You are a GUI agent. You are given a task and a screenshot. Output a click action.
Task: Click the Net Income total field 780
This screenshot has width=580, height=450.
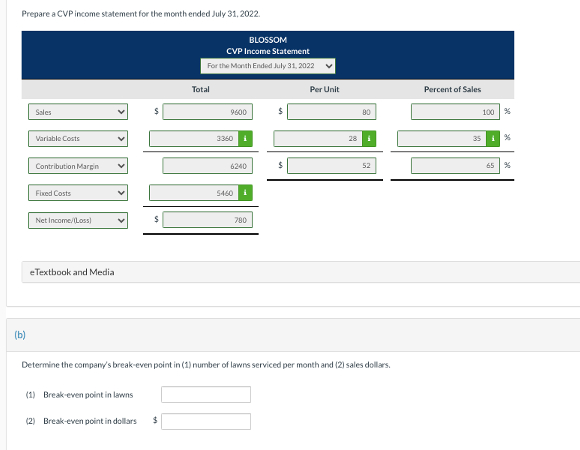click(x=208, y=220)
